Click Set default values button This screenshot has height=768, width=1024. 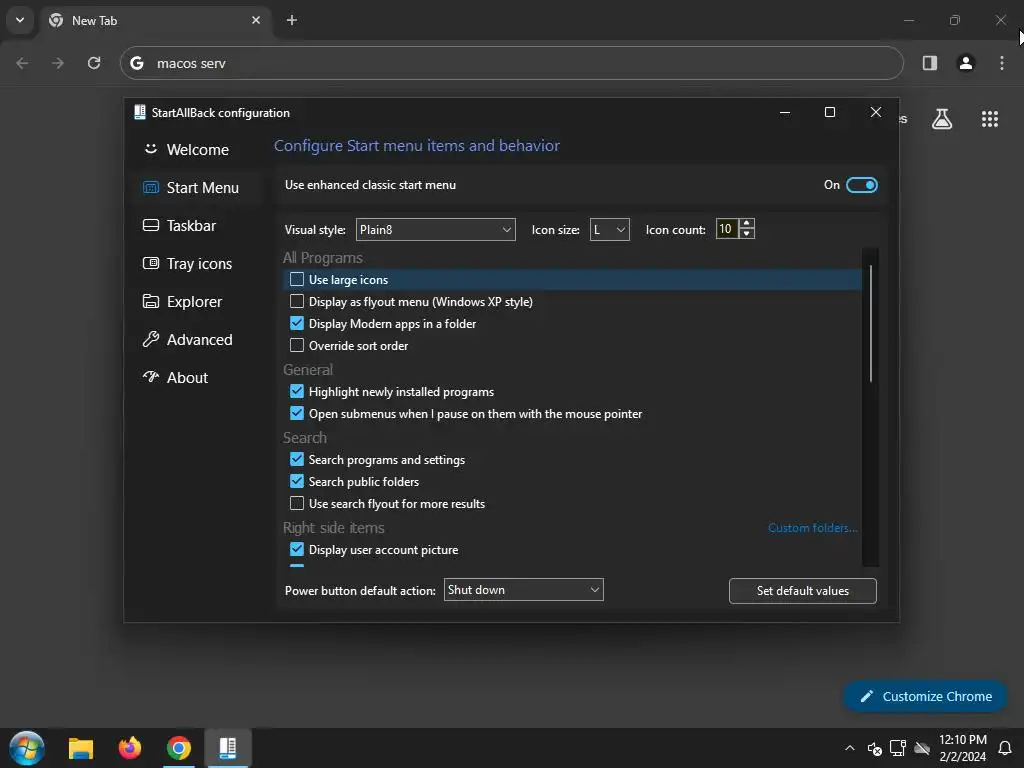(x=803, y=591)
